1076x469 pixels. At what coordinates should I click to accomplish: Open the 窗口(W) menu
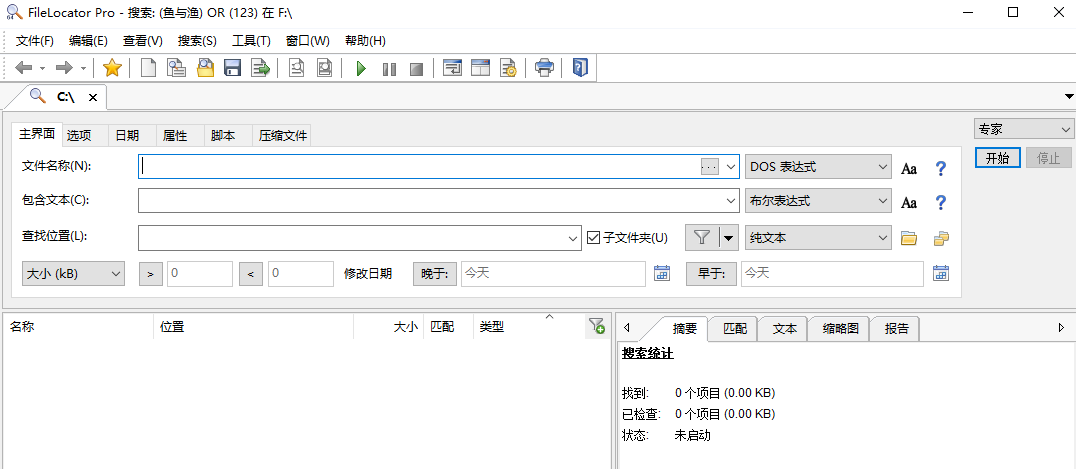307,41
